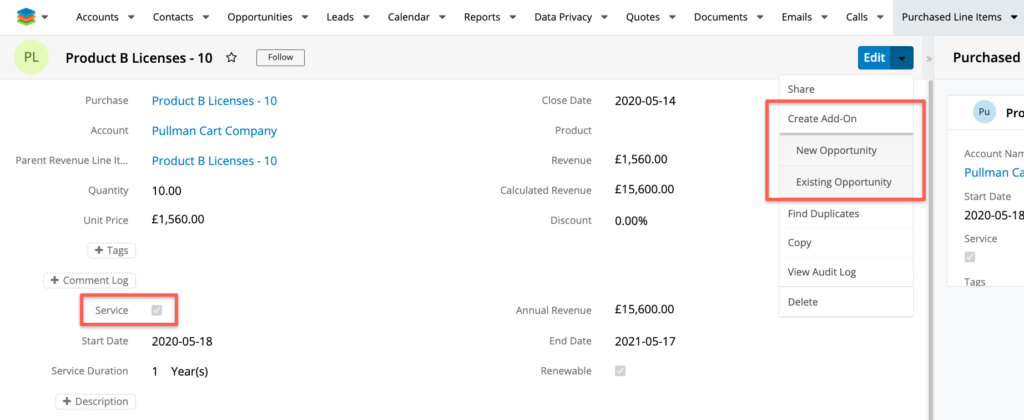The height and width of the screenshot is (420, 1024).
Task: Select Share from actions menu
Action: click(x=846, y=89)
